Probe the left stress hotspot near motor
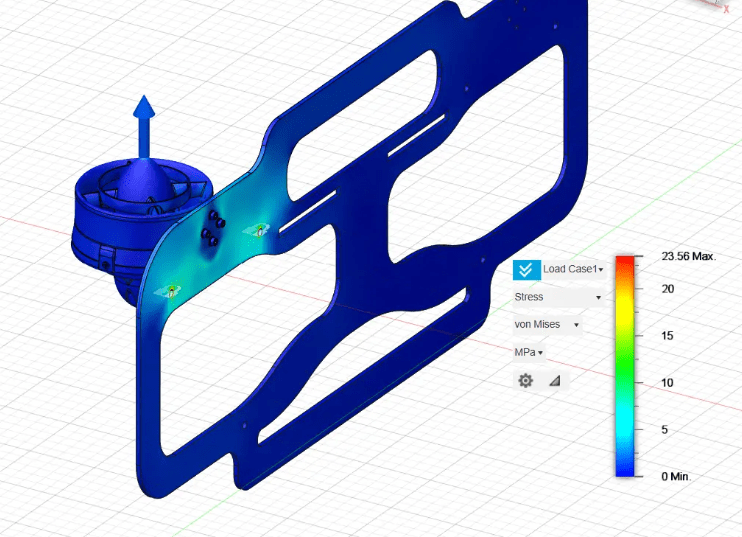Viewport: 742px width, 537px height. 172,290
